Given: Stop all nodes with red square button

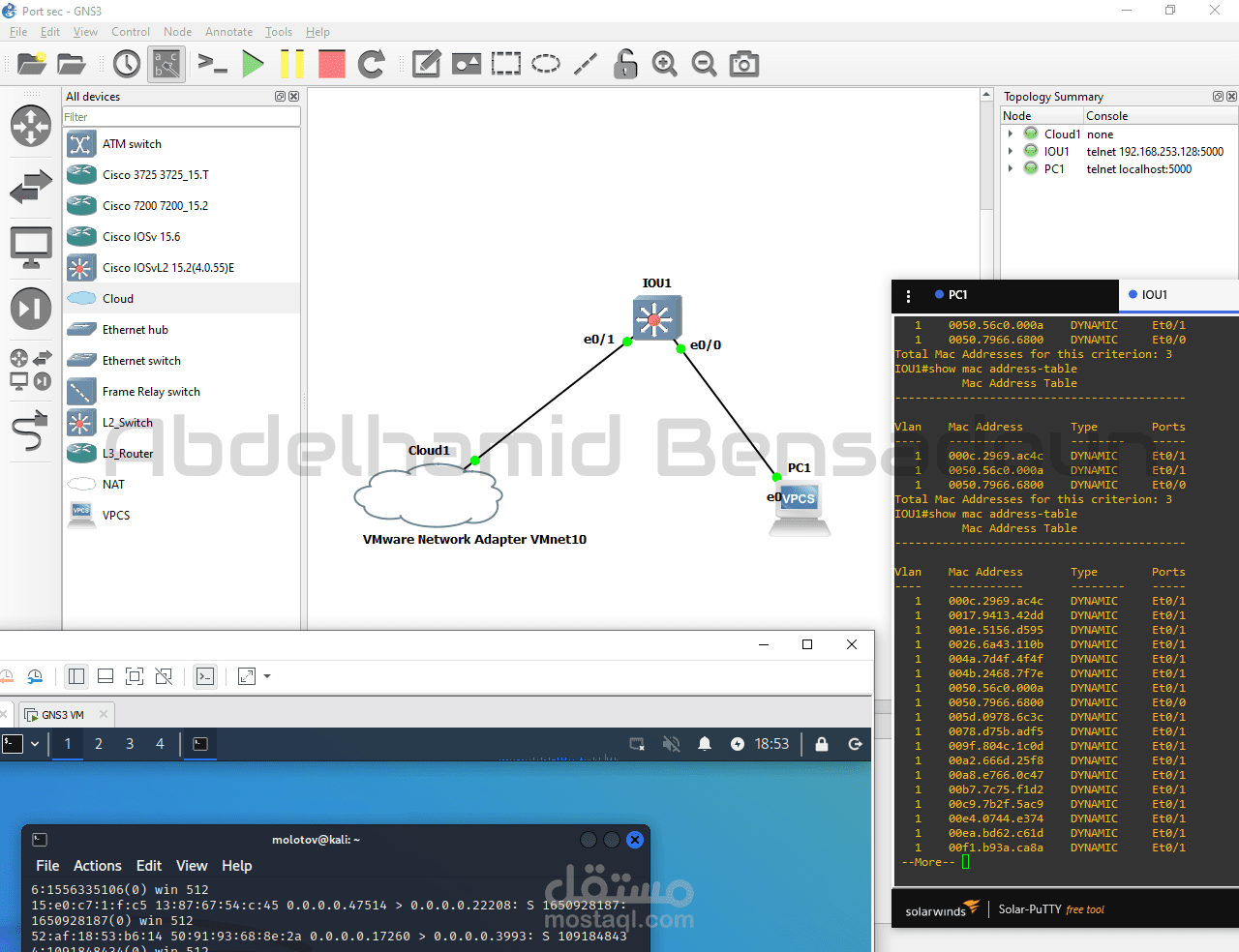Looking at the screenshot, I should coord(331,64).
